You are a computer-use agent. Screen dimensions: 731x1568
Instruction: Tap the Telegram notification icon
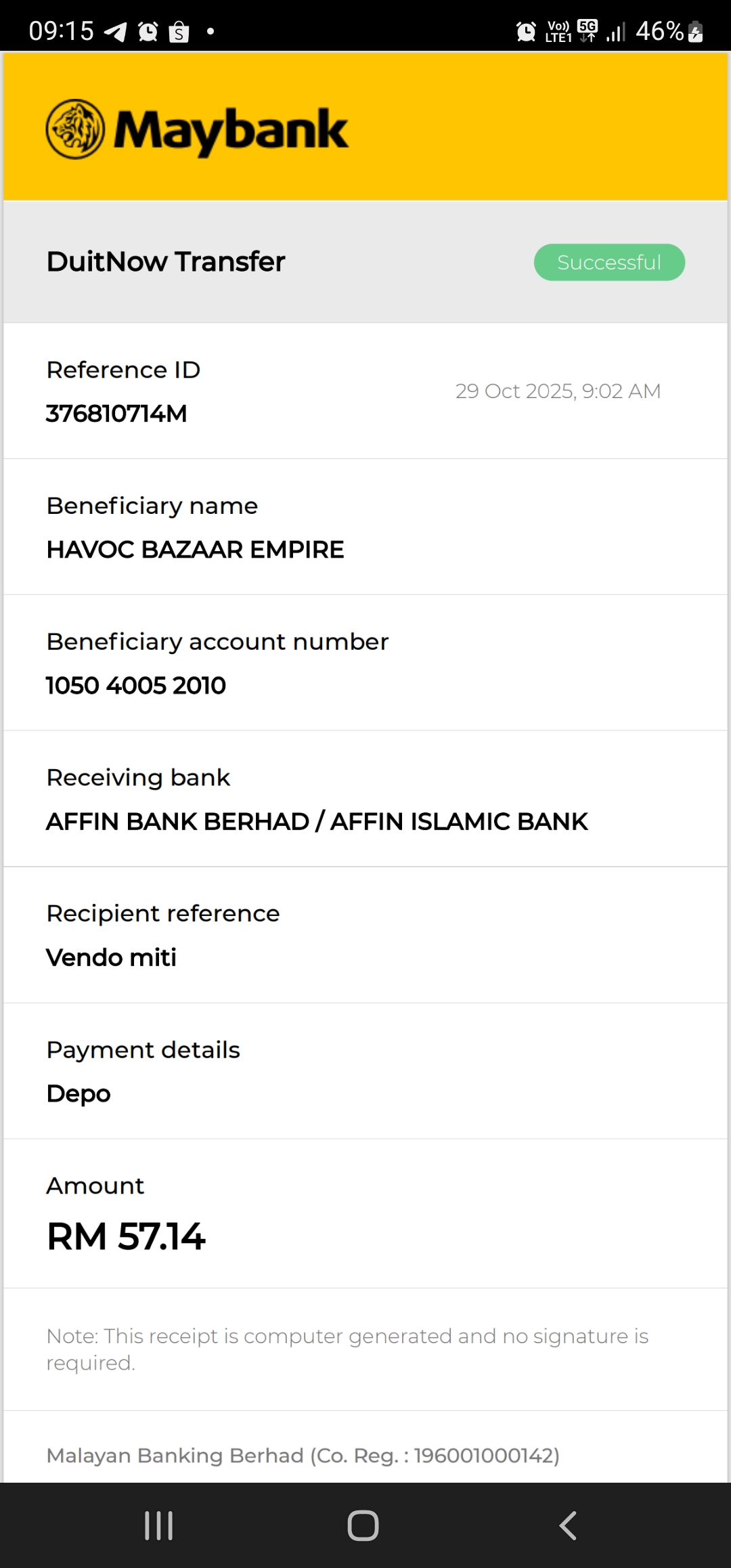[116, 31]
